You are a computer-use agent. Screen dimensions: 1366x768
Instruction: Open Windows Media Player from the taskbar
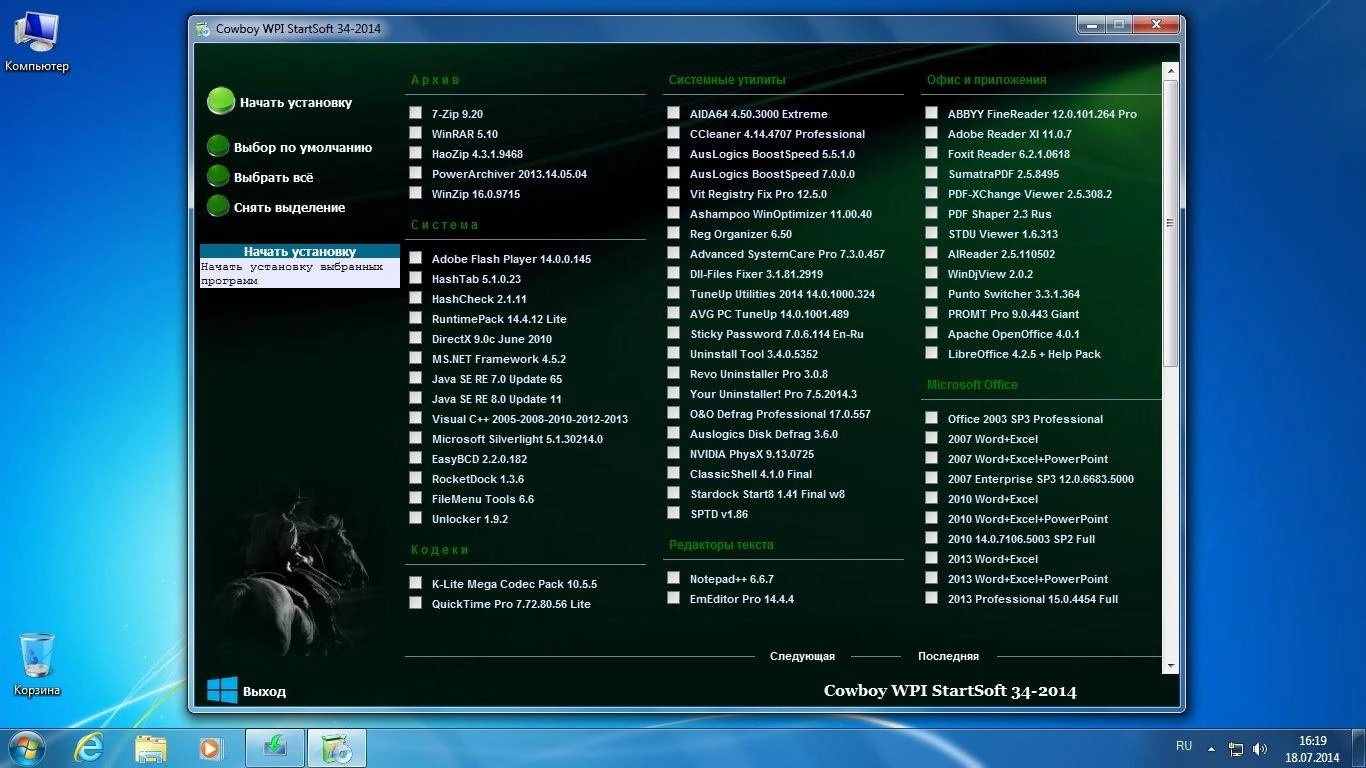tap(211, 748)
